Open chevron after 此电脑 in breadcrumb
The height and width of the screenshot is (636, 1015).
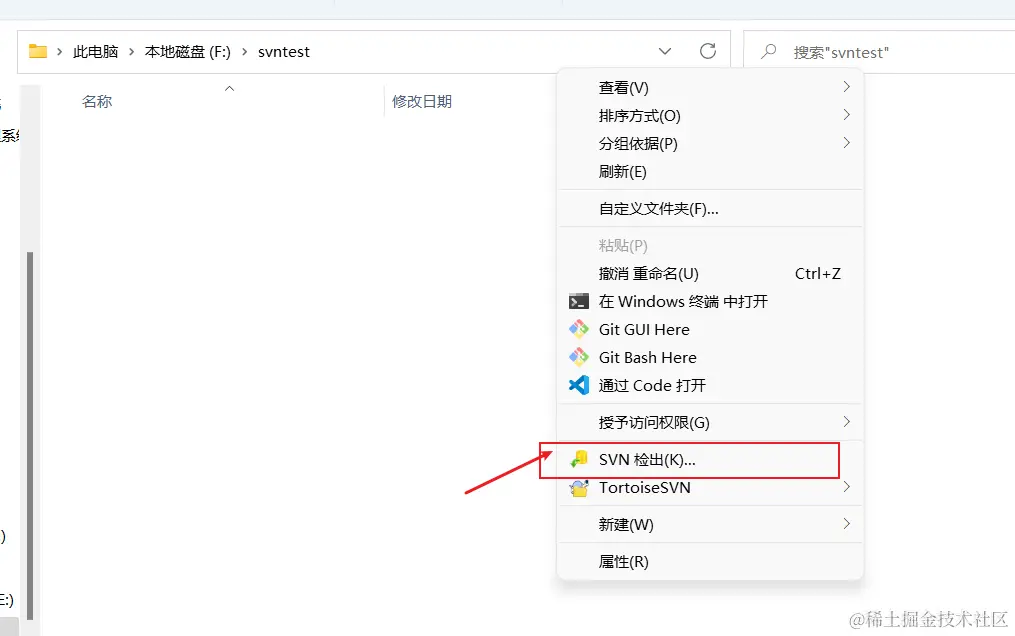pyautogui.click(x=131, y=52)
